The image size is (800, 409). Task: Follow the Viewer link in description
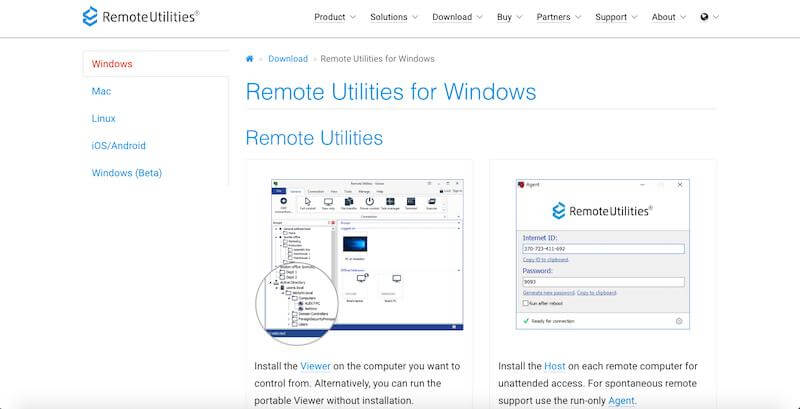tap(315, 366)
